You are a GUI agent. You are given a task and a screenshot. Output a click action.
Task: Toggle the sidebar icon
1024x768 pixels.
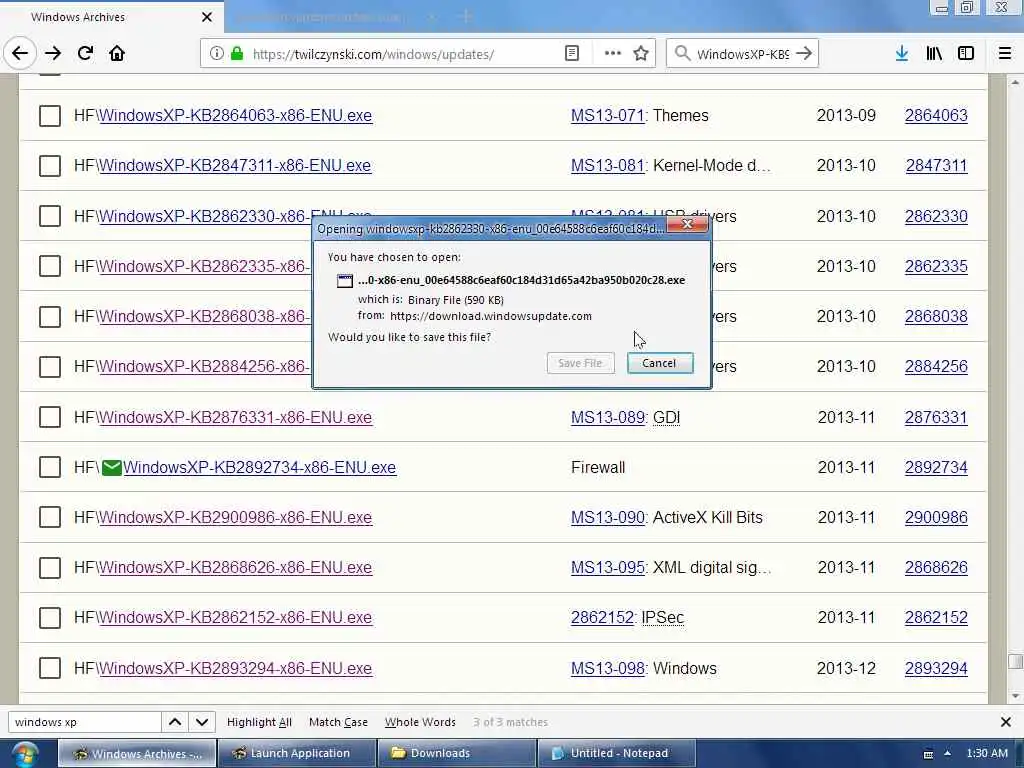pos(966,54)
